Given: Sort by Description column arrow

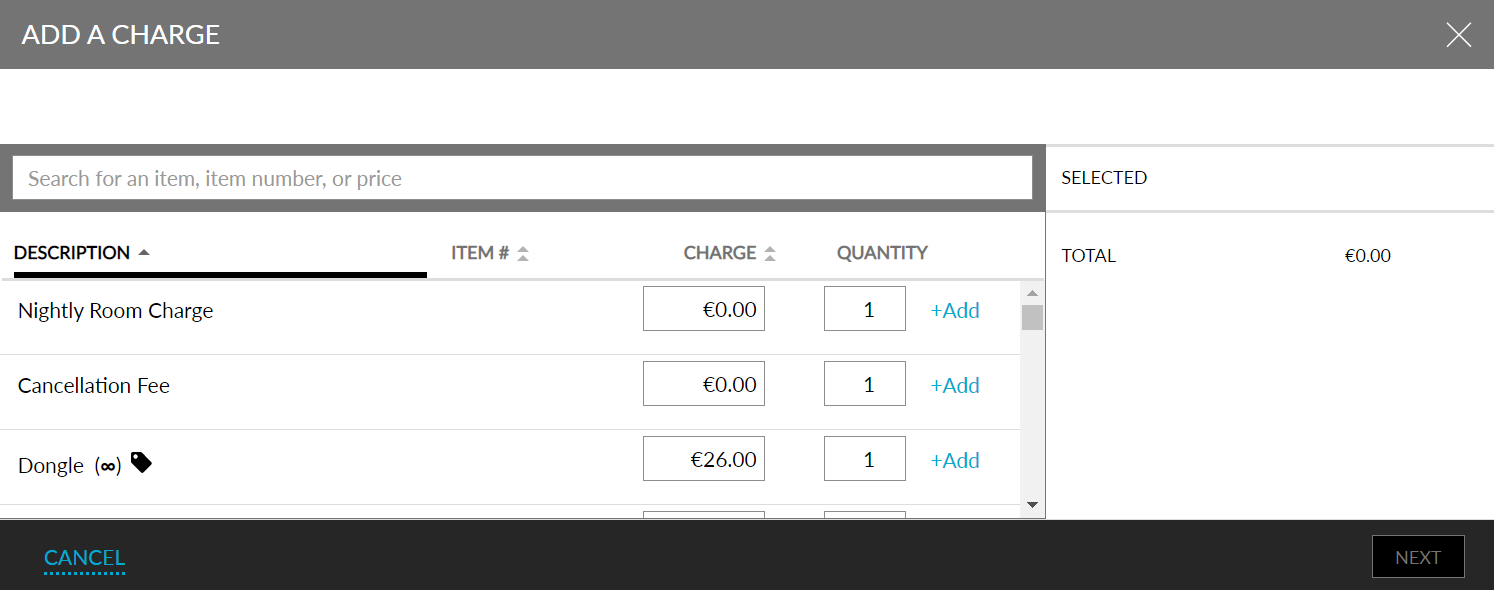Looking at the screenshot, I should coord(144,252).
